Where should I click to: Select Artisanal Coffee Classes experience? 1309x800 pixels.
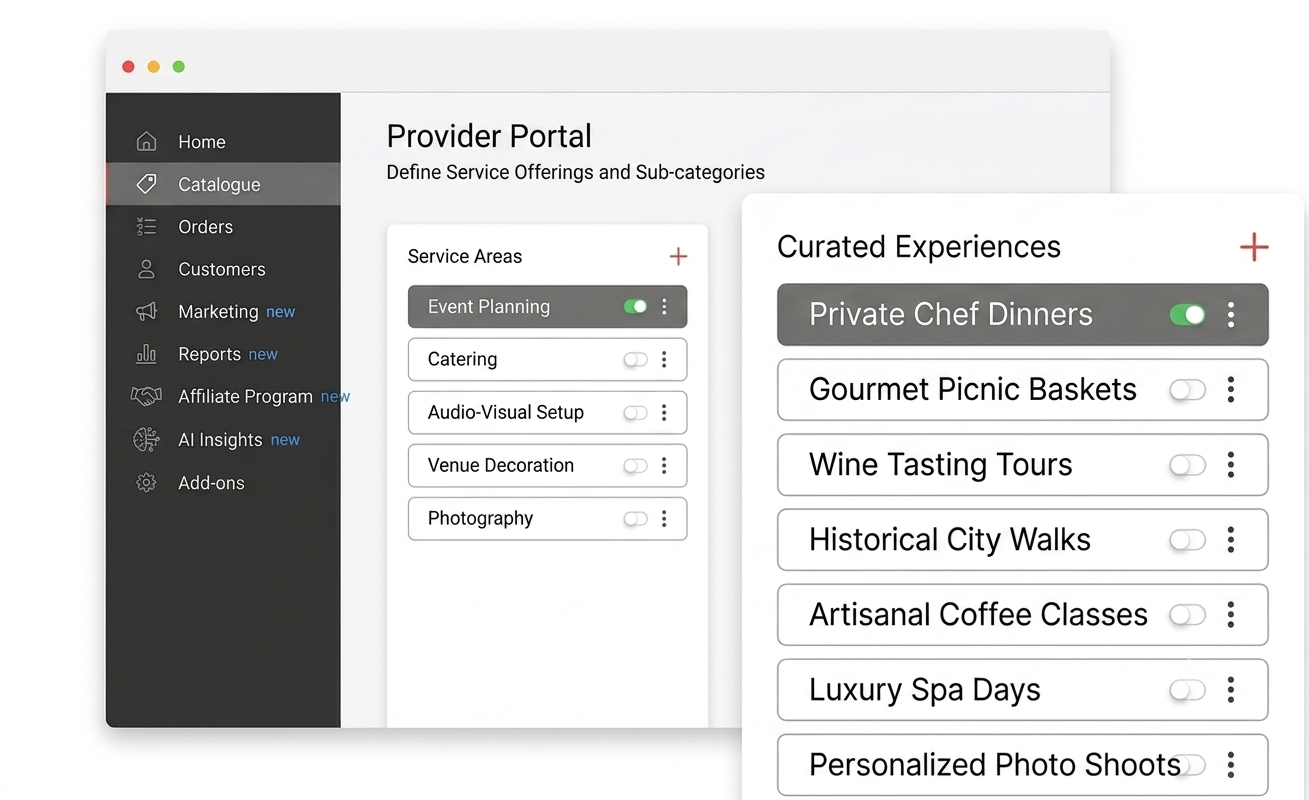1022,615
